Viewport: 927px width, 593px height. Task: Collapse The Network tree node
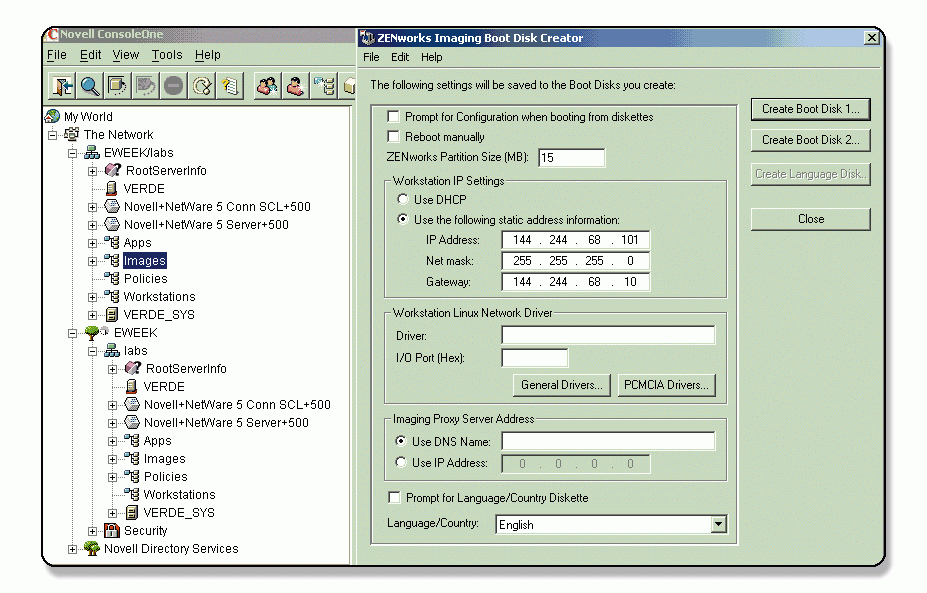click(53, 135)
